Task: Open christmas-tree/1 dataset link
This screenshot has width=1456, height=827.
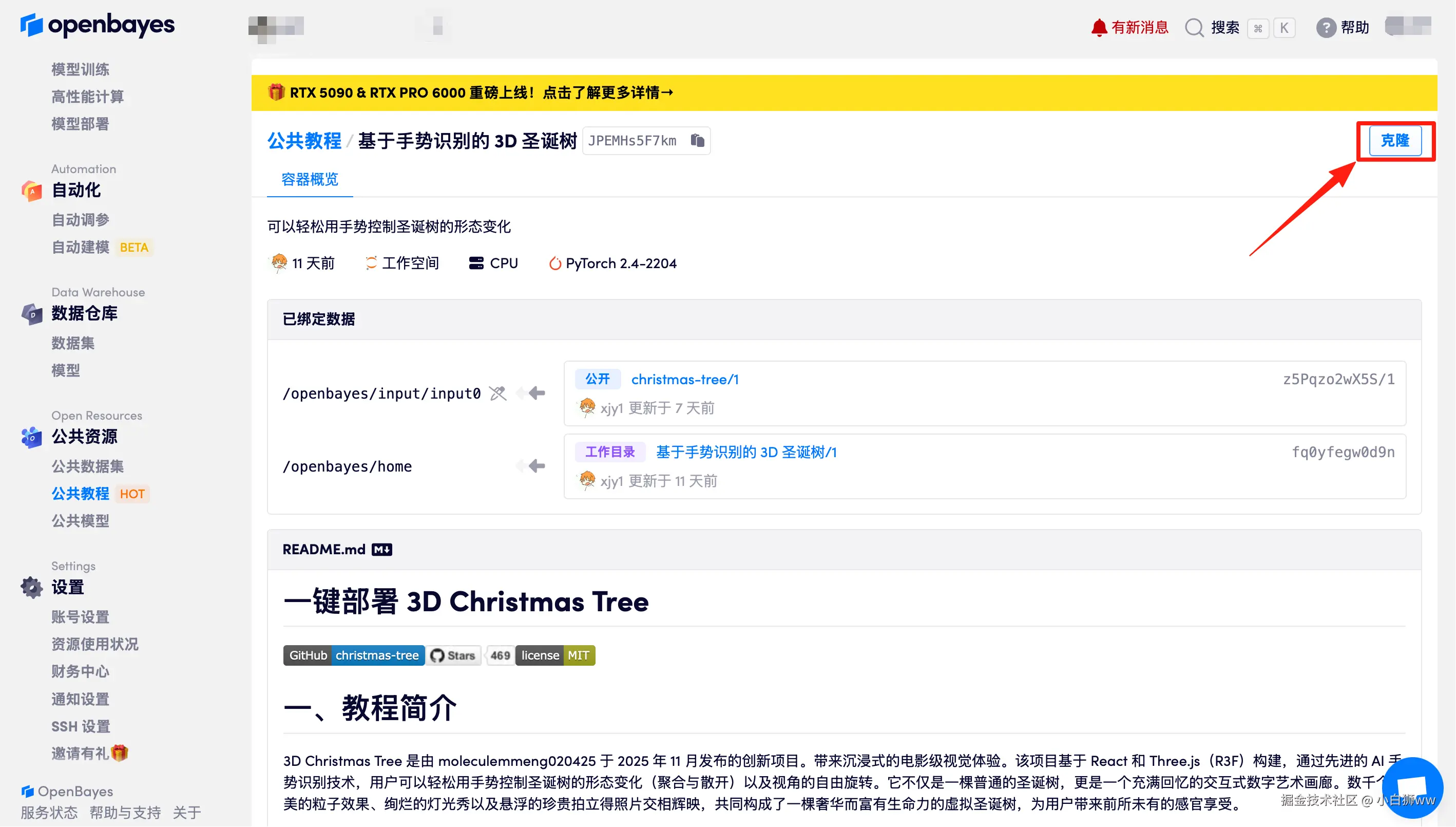Action: click(x=684, y=380)
